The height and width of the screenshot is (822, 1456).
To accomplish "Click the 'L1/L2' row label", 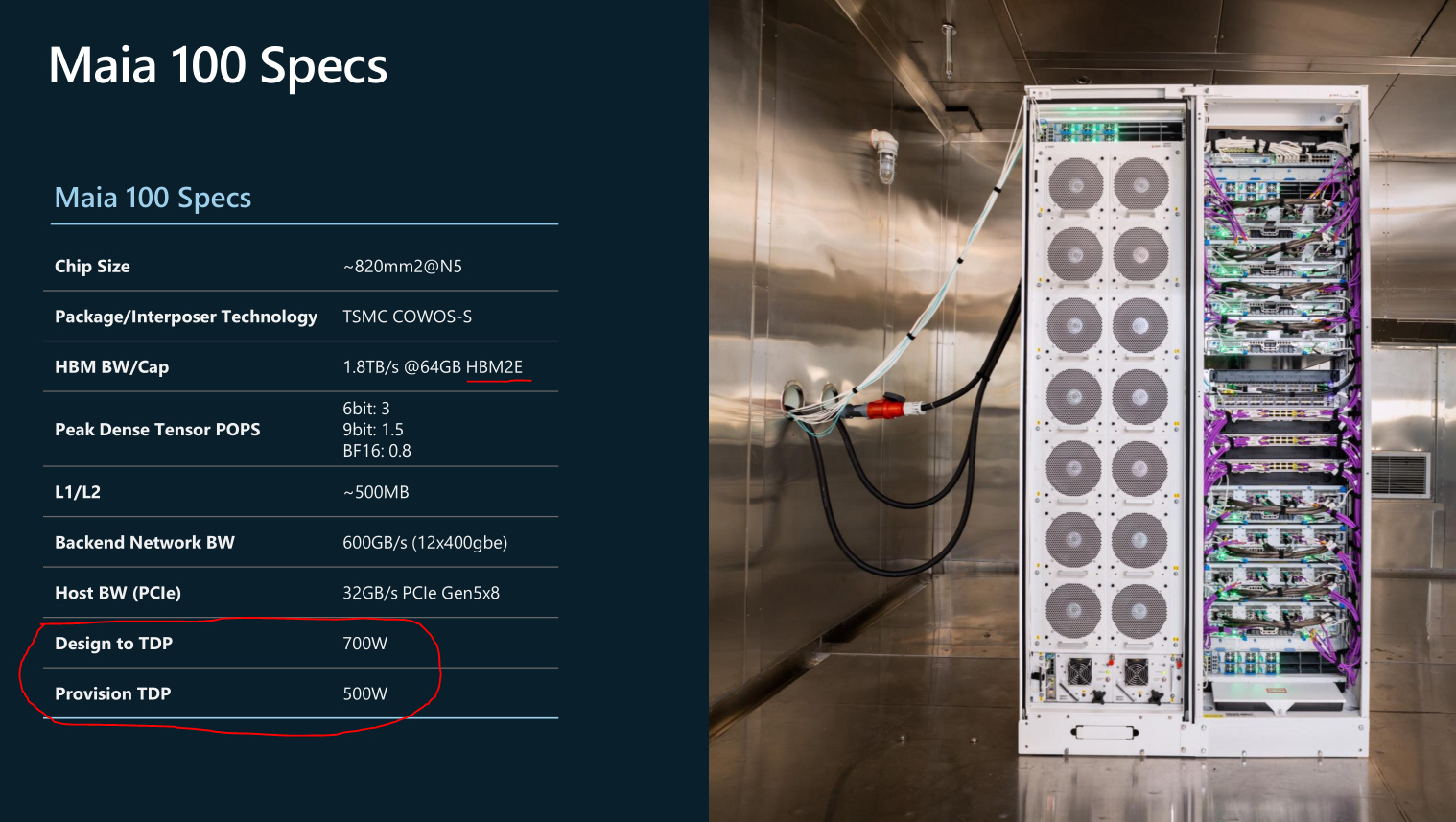I will click(x=78, y=492).
